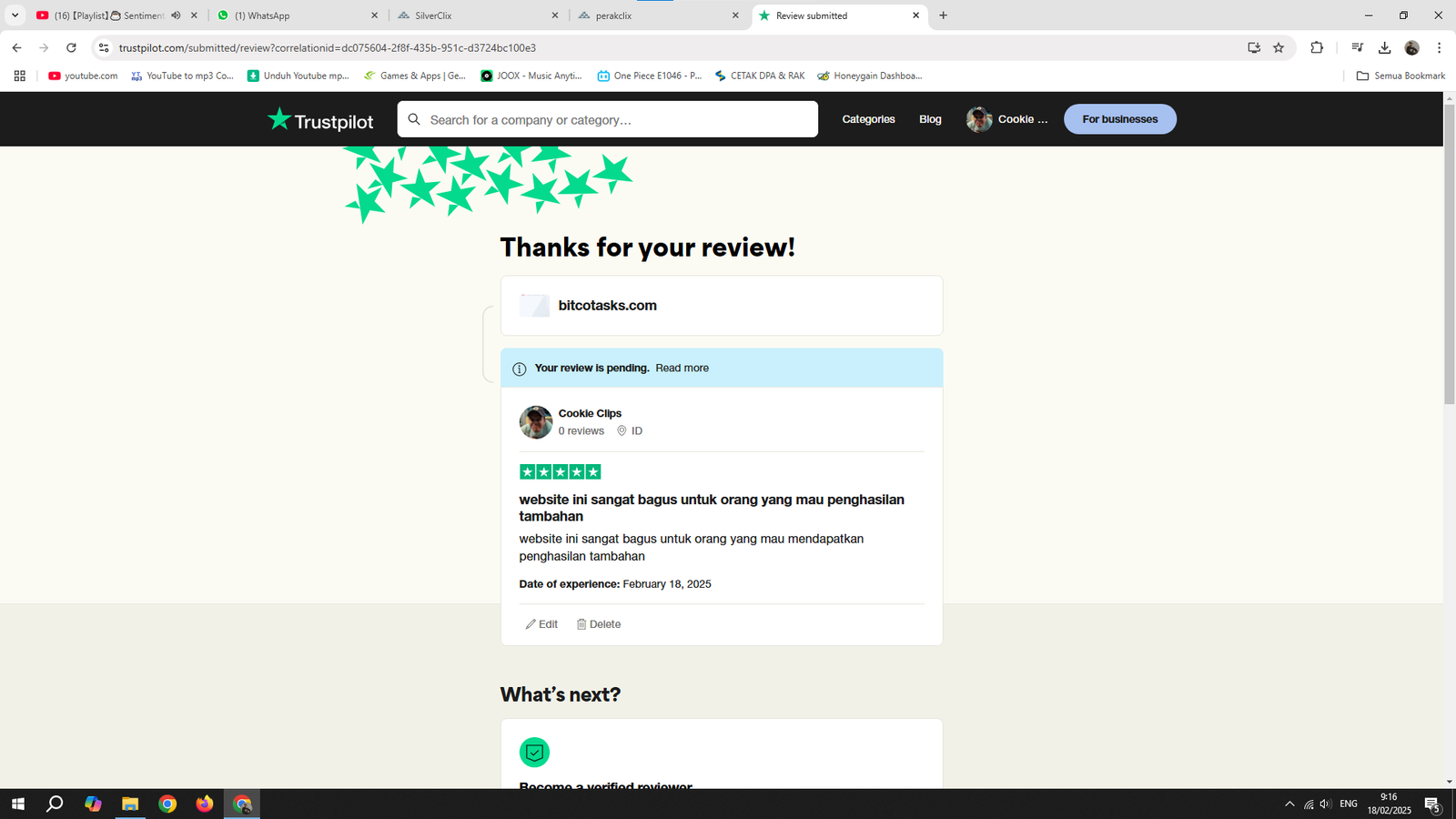Open the youtube.com bookmark
1456x819 pixels.
tap(83, 76)
